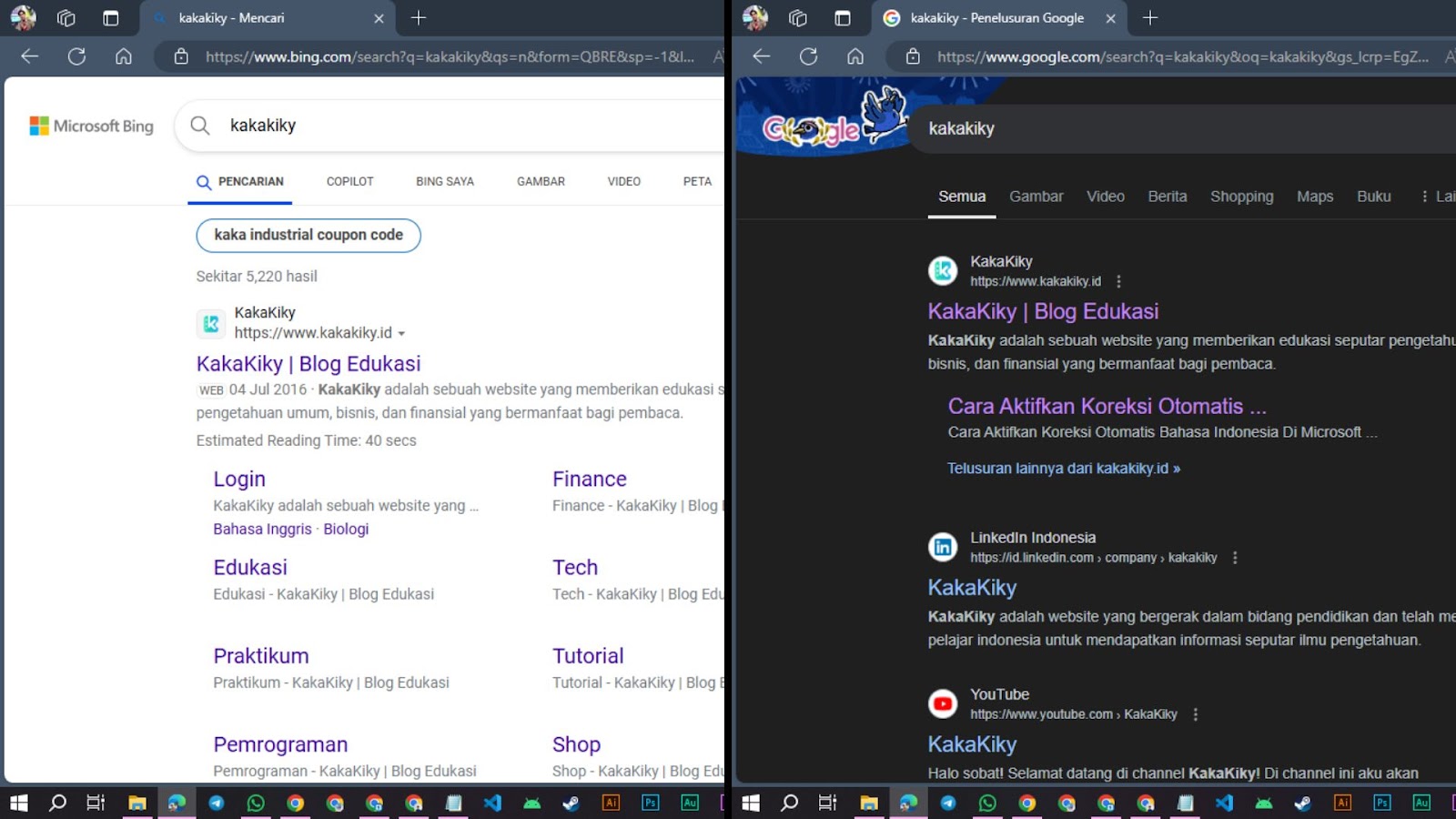Open Windows Start menu under the Bing window
This screenshot has width=1456, height=819.
(18, 803)
